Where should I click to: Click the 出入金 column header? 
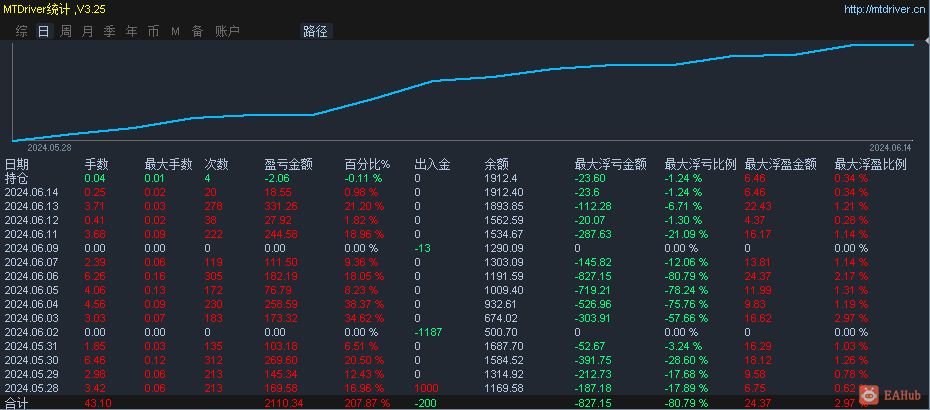[x=432, y=165]
